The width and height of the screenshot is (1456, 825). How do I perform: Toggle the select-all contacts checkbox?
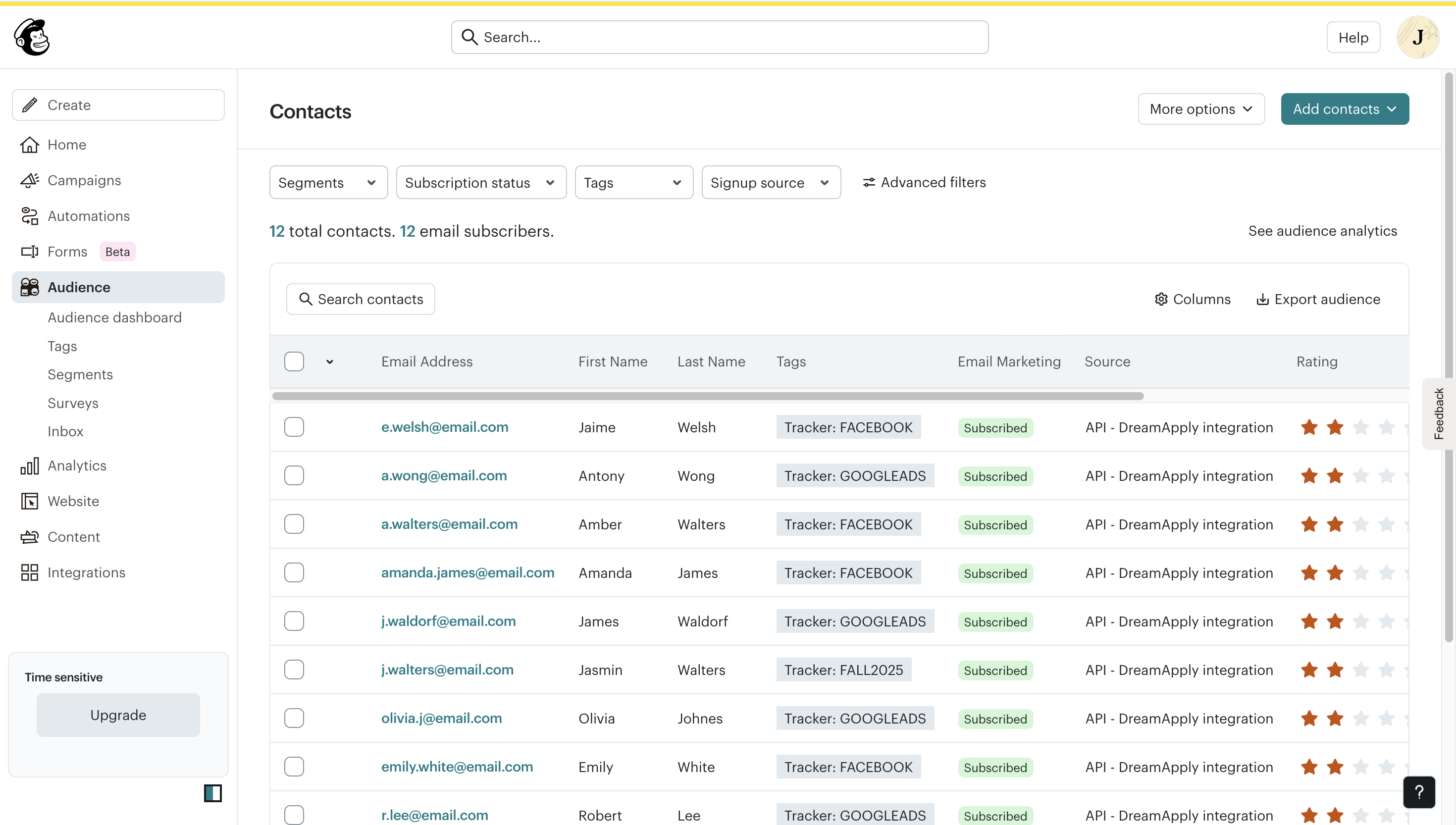pos(294,361)
